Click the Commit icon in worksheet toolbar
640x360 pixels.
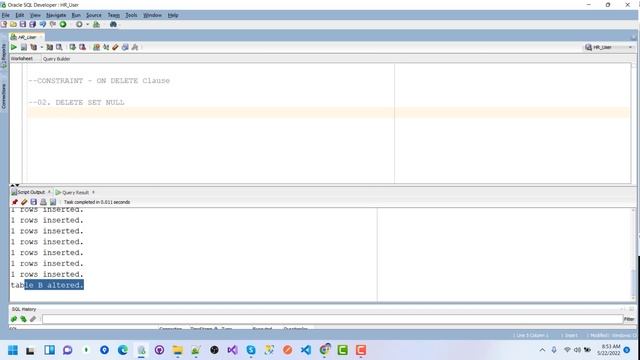pos(73,47)
